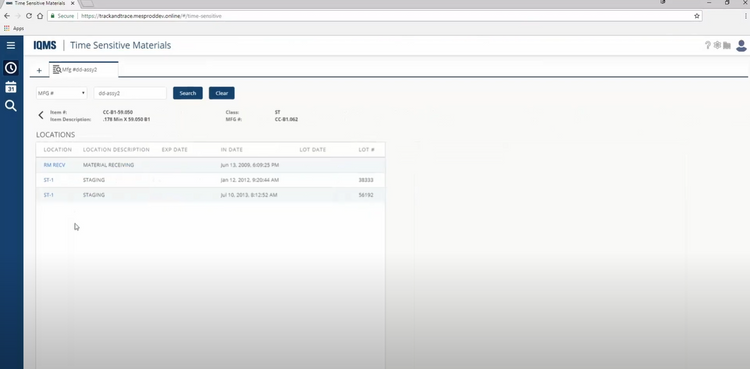Select the Mfg #dd-assy2 tab
Viewport: 750px width, 369px height.
pyautogui.click(x=84, y=70)
